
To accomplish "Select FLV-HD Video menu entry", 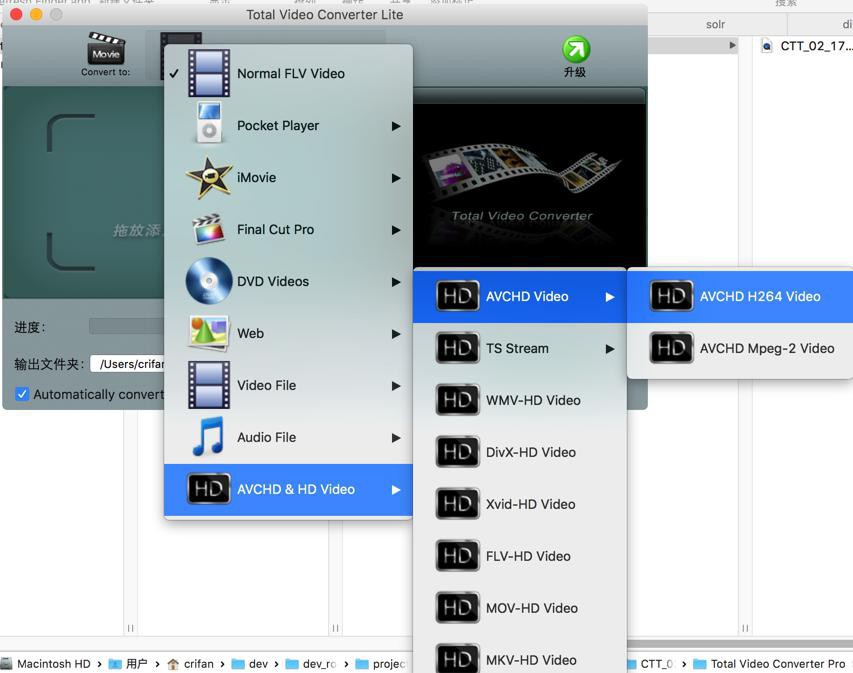I will [520, 555].
